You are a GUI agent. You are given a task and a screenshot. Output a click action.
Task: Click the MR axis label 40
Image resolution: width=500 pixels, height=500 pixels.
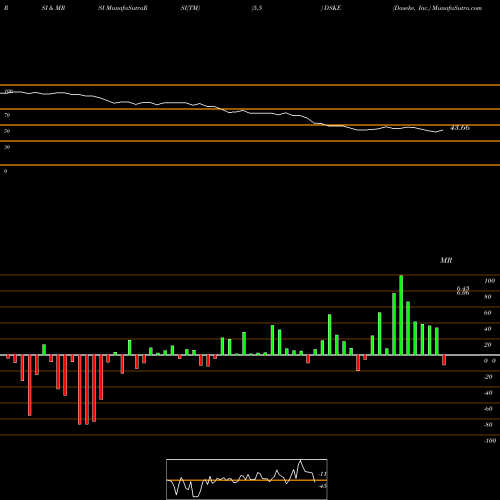[x=488, y=329]
